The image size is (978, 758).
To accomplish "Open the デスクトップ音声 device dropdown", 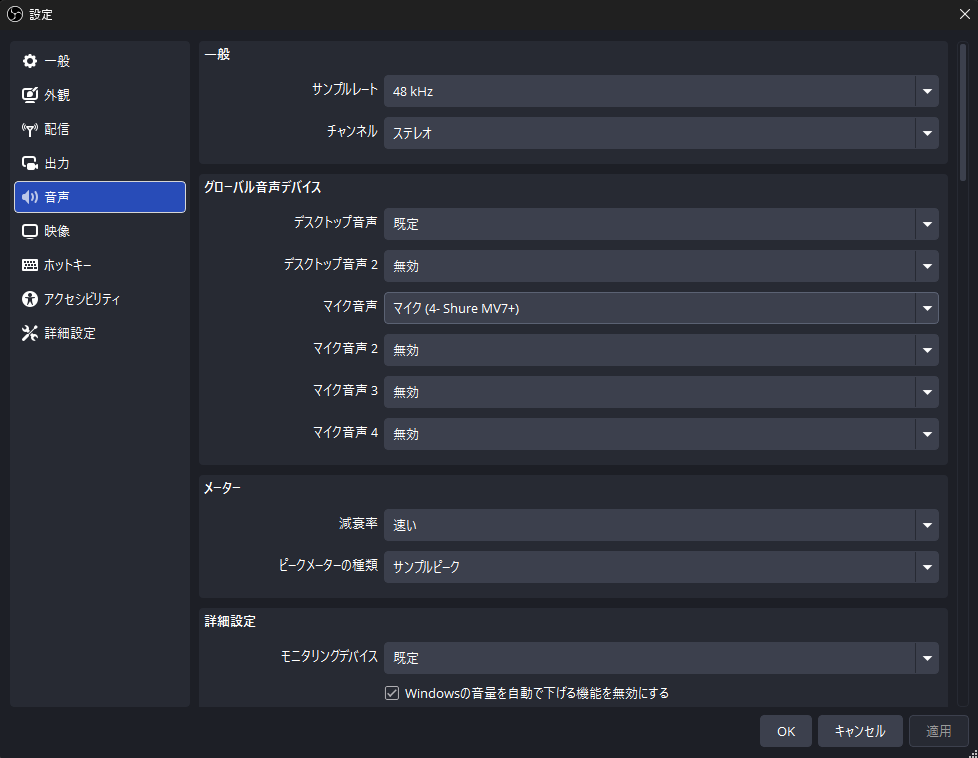I will [661, 224].
